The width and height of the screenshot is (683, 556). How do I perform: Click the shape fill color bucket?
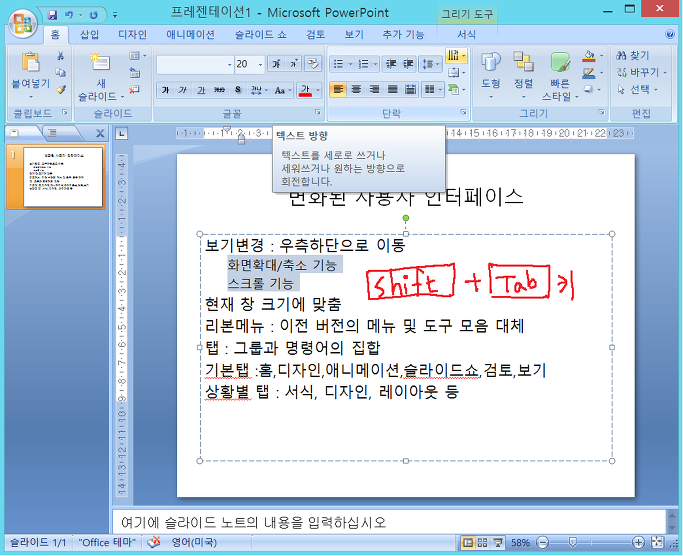click(x=589, y=56)
